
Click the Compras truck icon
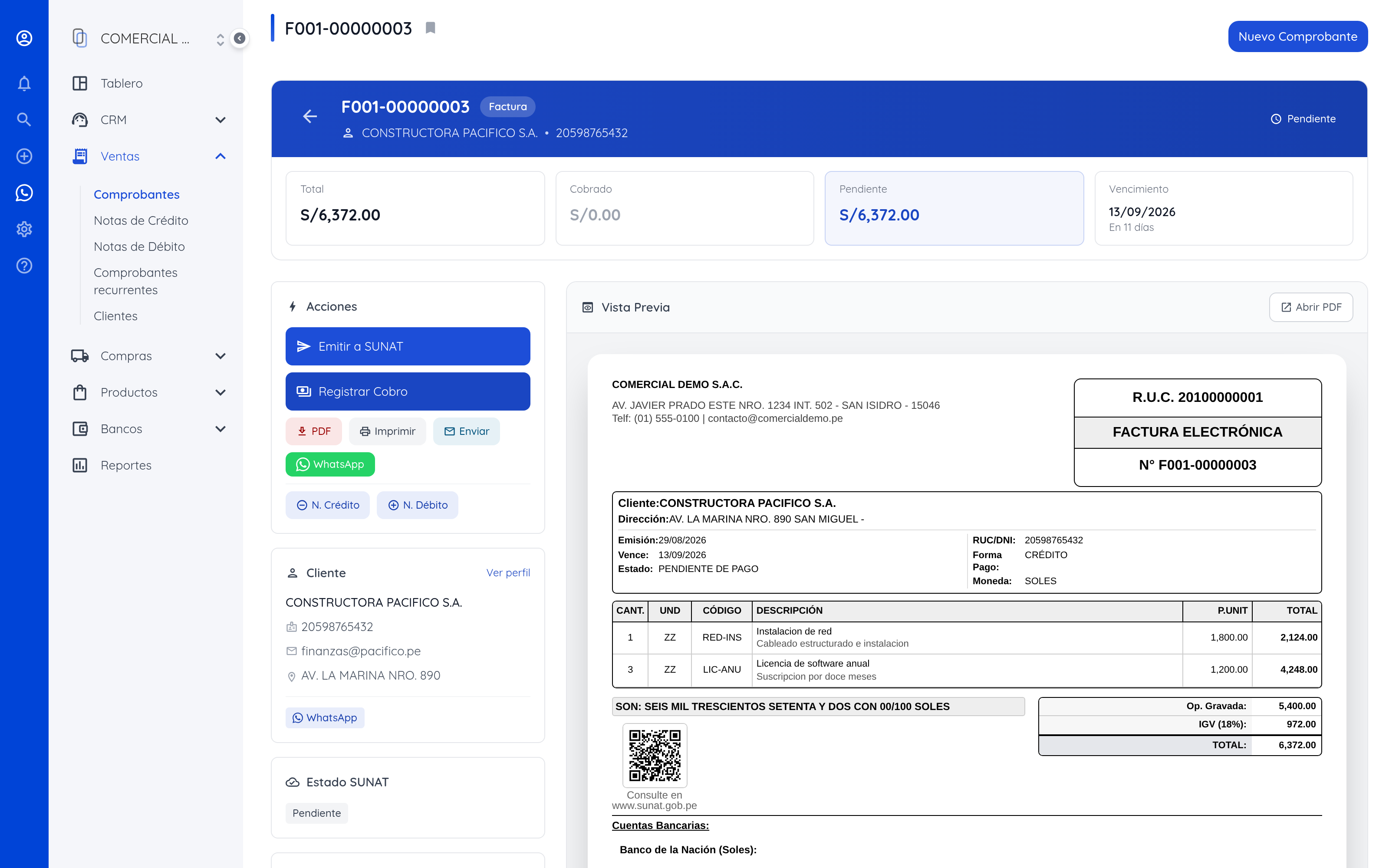tap(80, 356)
